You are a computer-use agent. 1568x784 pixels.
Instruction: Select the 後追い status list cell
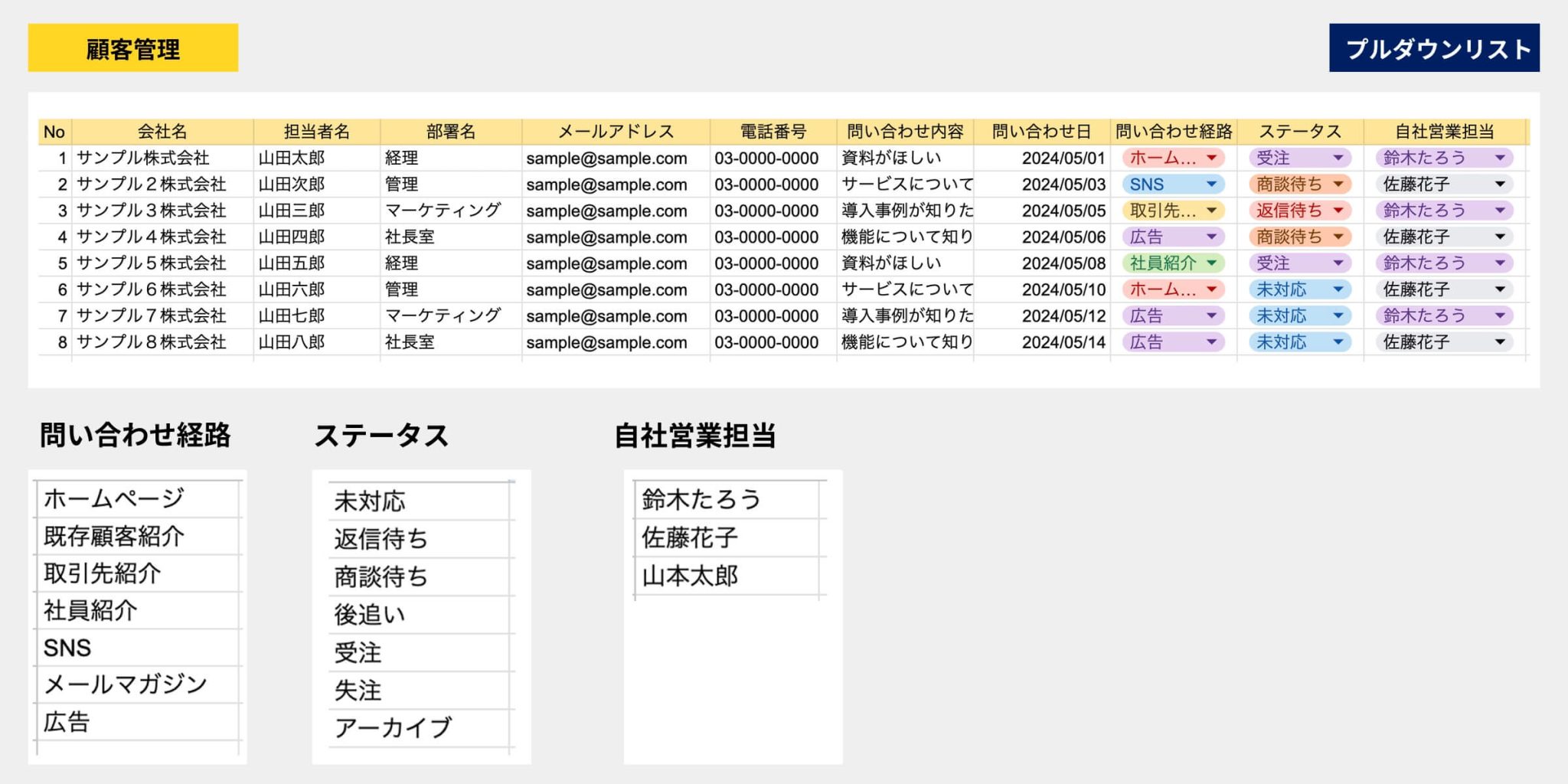pyautogui.click(x=420, y=615)
